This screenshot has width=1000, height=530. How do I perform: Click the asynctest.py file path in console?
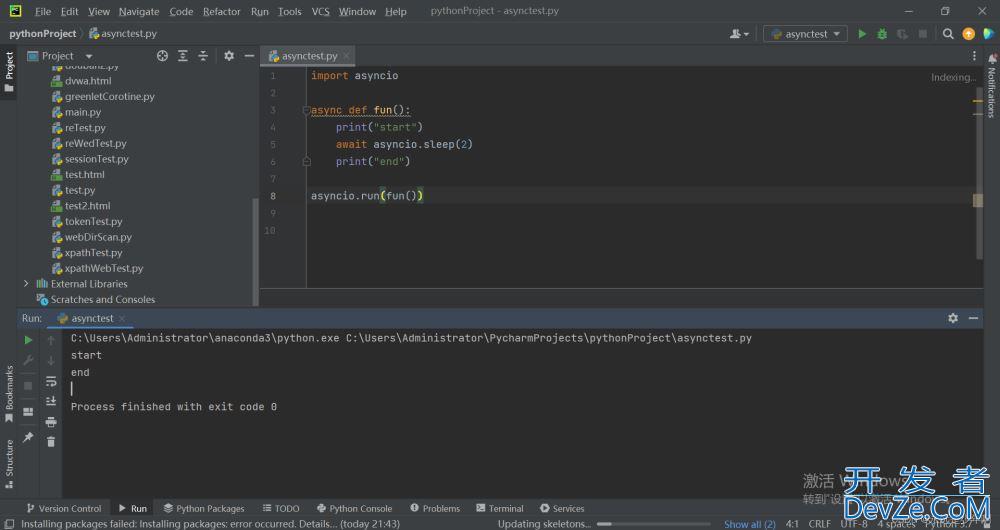tap(548, 338)
